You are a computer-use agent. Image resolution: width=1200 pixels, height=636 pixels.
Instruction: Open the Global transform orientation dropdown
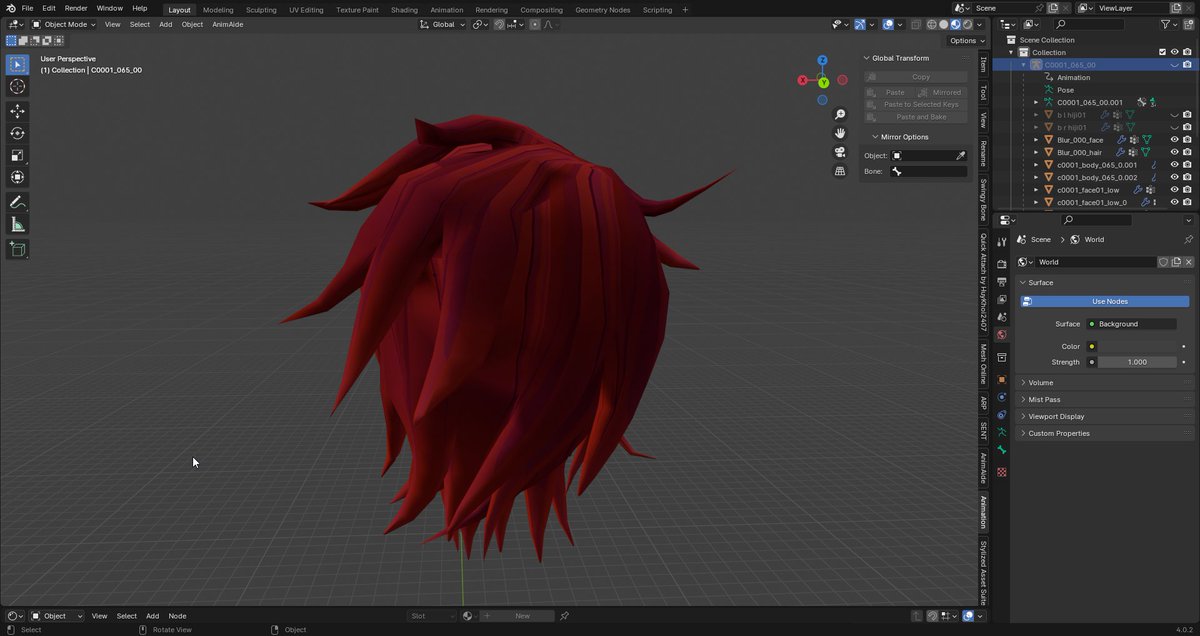(442, 24)
